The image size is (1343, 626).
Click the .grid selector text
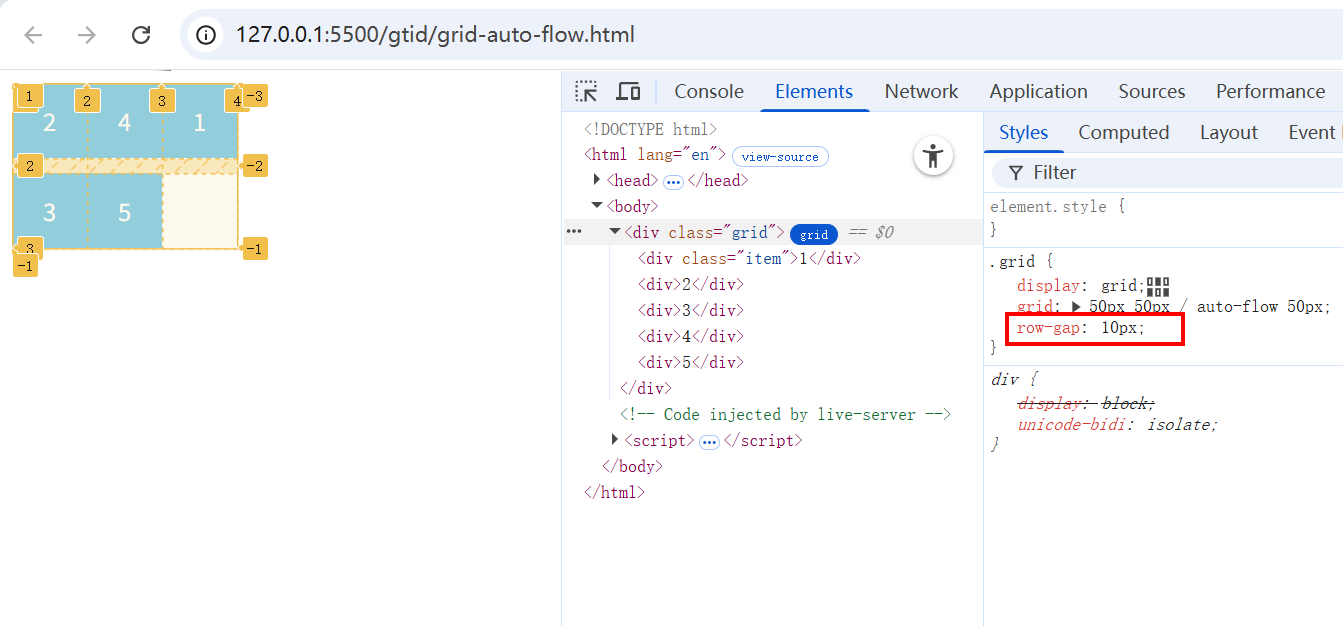pyautogui.click(x=1011, y=262)
